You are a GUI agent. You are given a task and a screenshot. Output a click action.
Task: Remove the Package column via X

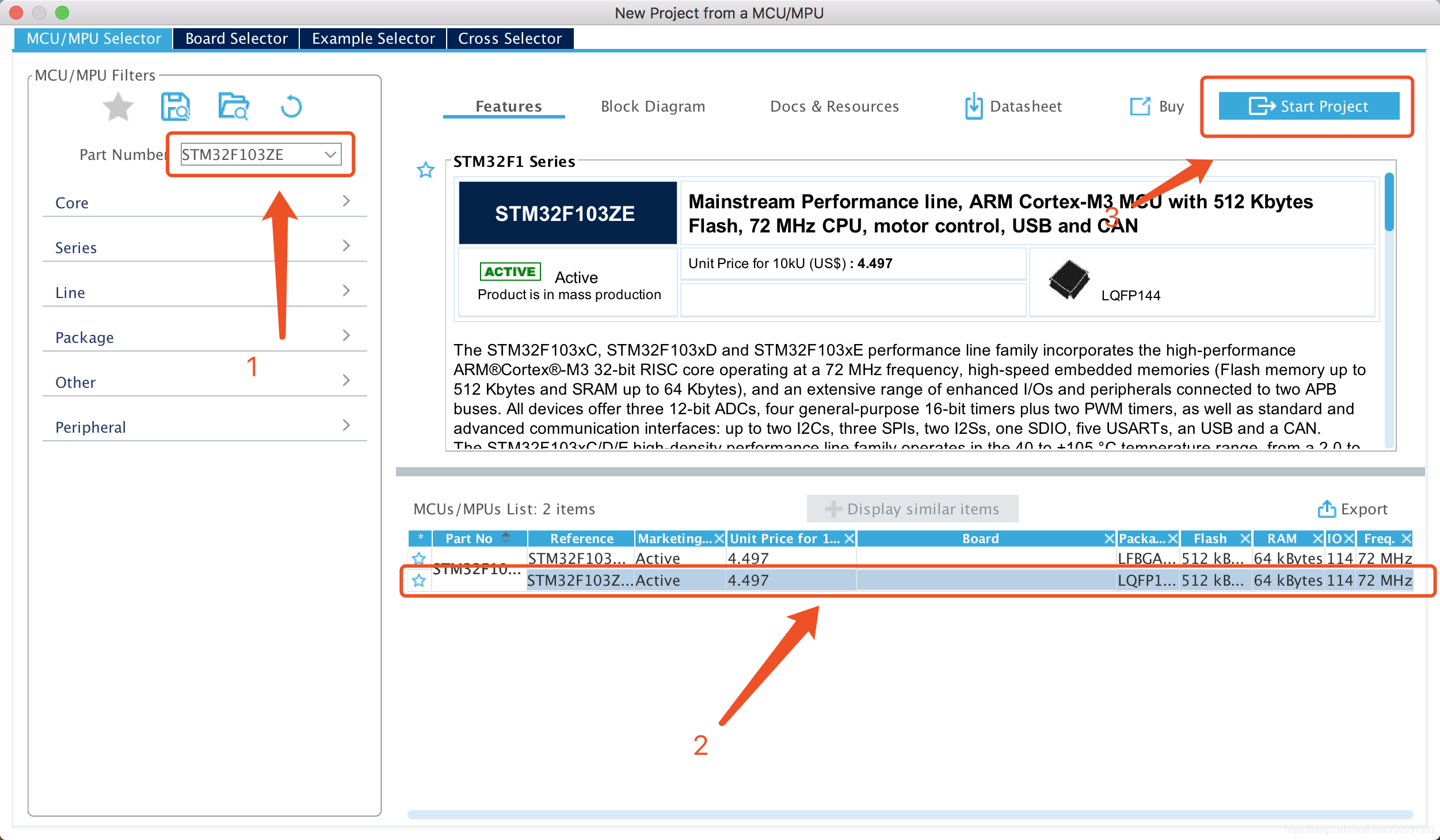click(1172, 539)
